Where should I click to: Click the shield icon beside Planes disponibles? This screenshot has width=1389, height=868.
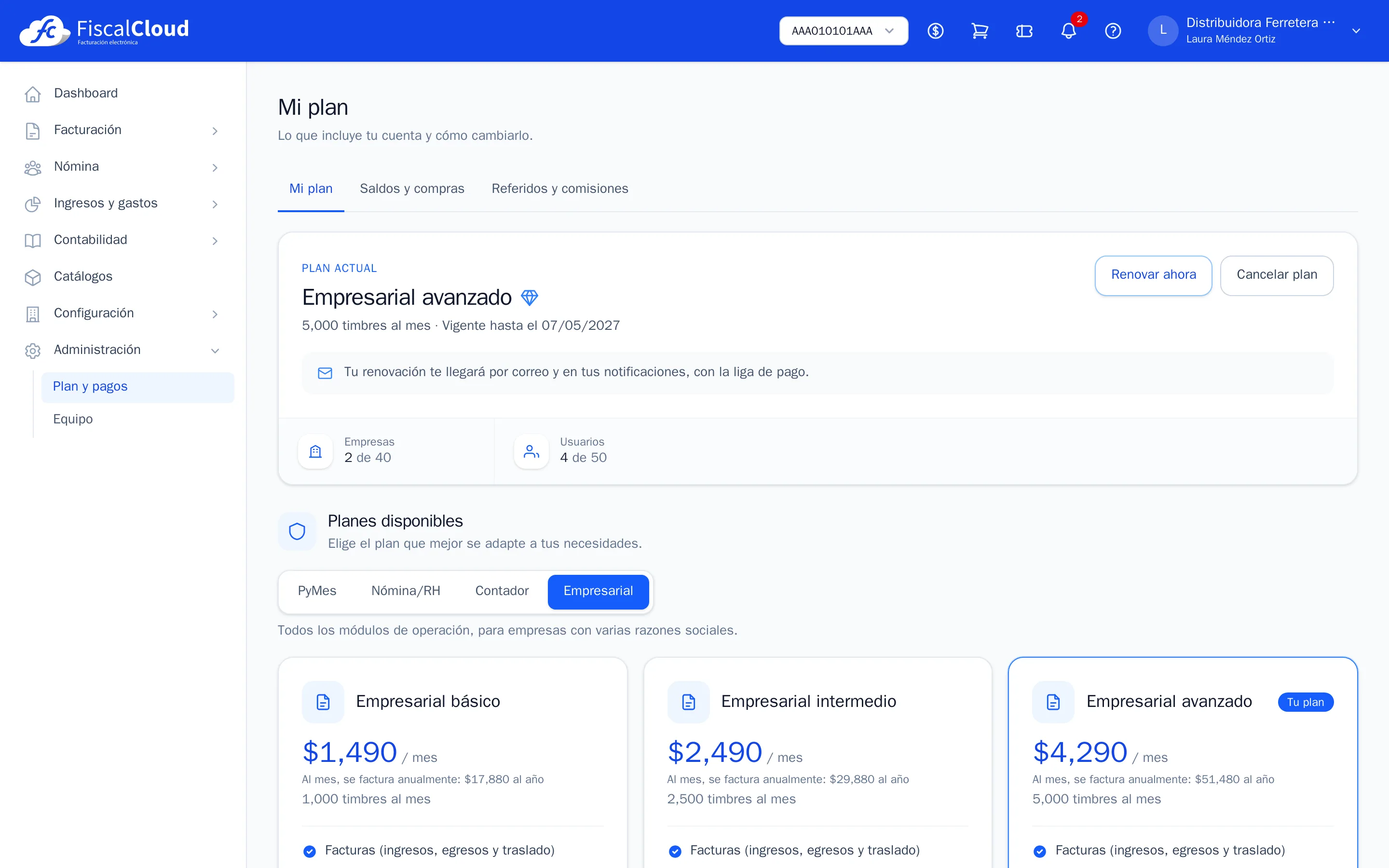click(297, 531)
